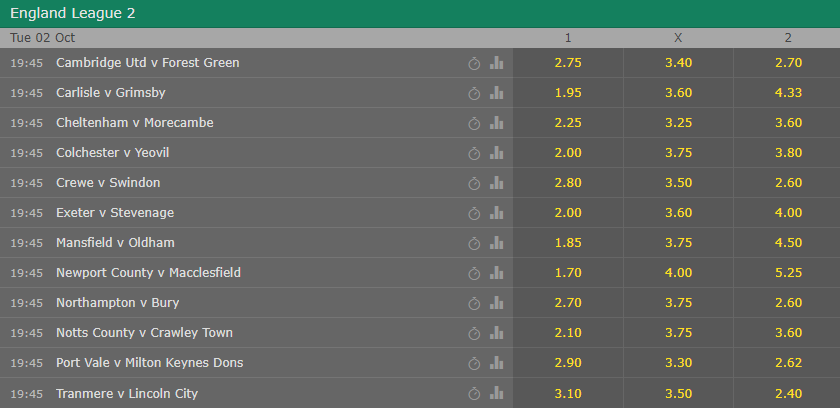Open stats chart for Port Vale v MK Dons

[496, 362]
